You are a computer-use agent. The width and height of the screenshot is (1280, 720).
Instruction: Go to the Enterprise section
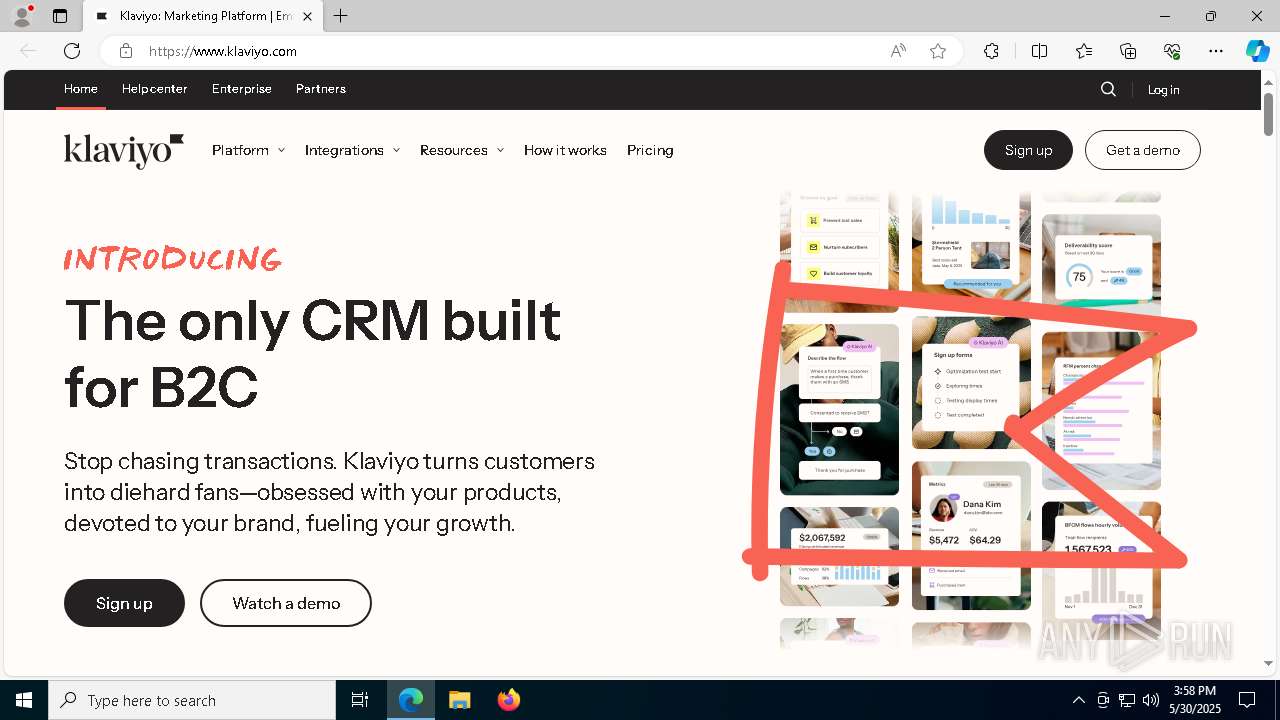242,89
